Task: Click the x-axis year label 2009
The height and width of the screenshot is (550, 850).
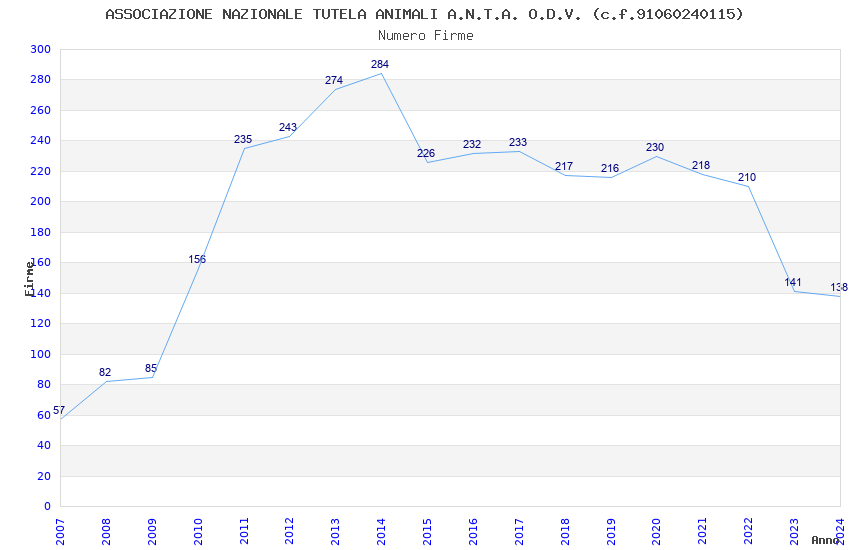Action: pyautogui.click(x=152, y=532)
